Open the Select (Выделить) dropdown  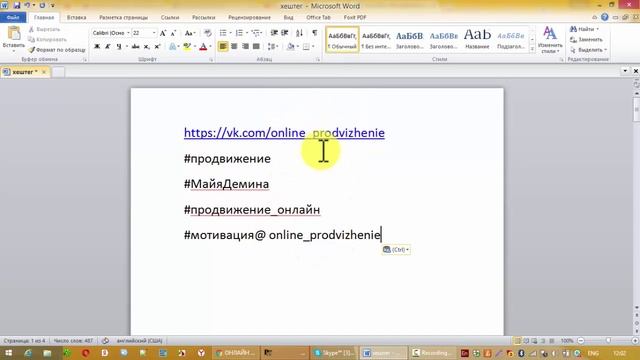tap(588, 50)
